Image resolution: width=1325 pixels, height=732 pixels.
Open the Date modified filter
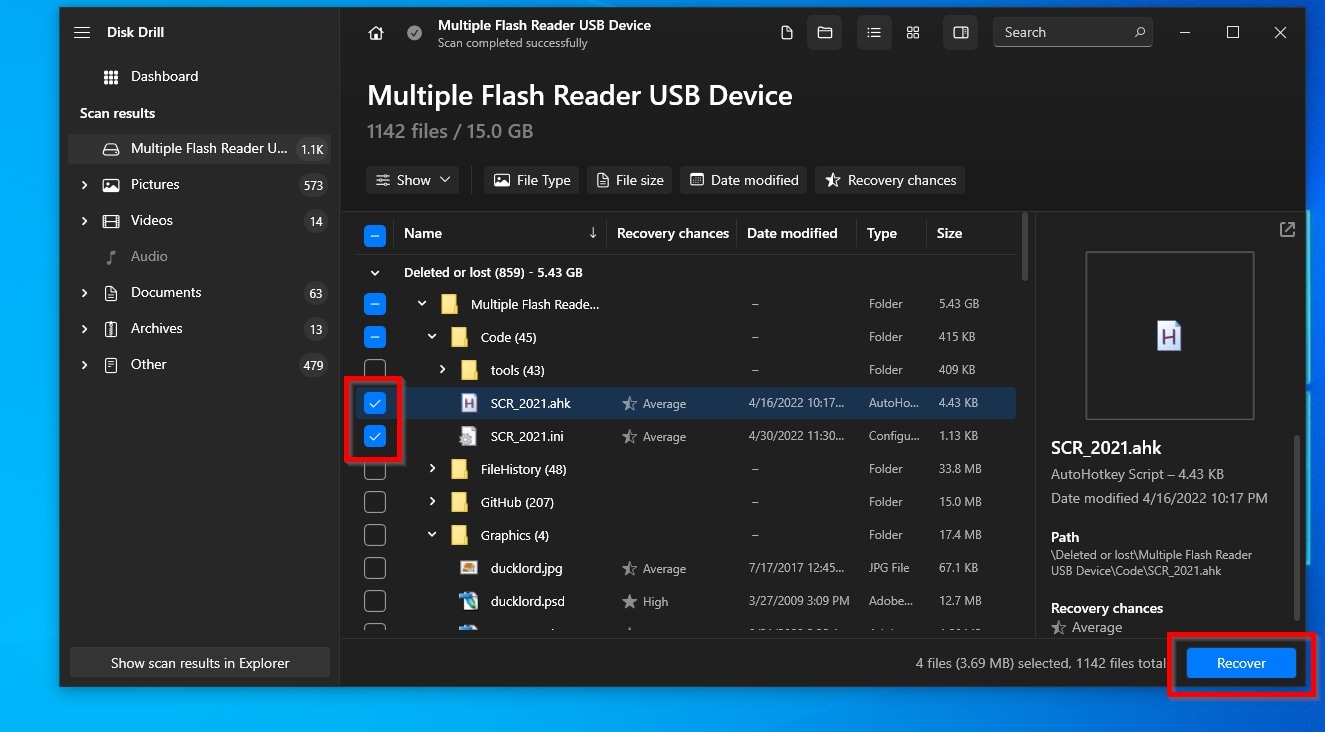[x=744, y=180]
